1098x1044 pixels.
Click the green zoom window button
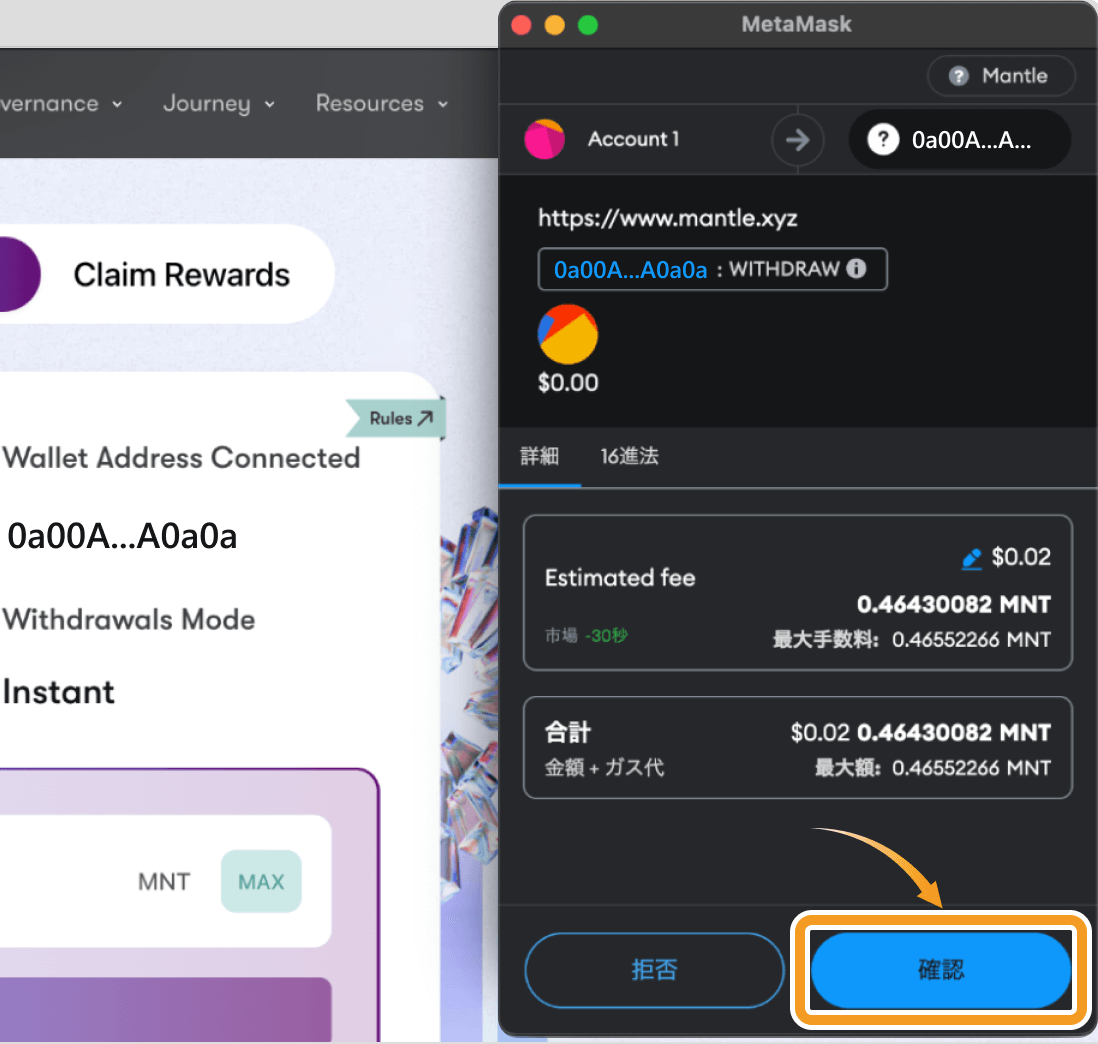(588, 25)
